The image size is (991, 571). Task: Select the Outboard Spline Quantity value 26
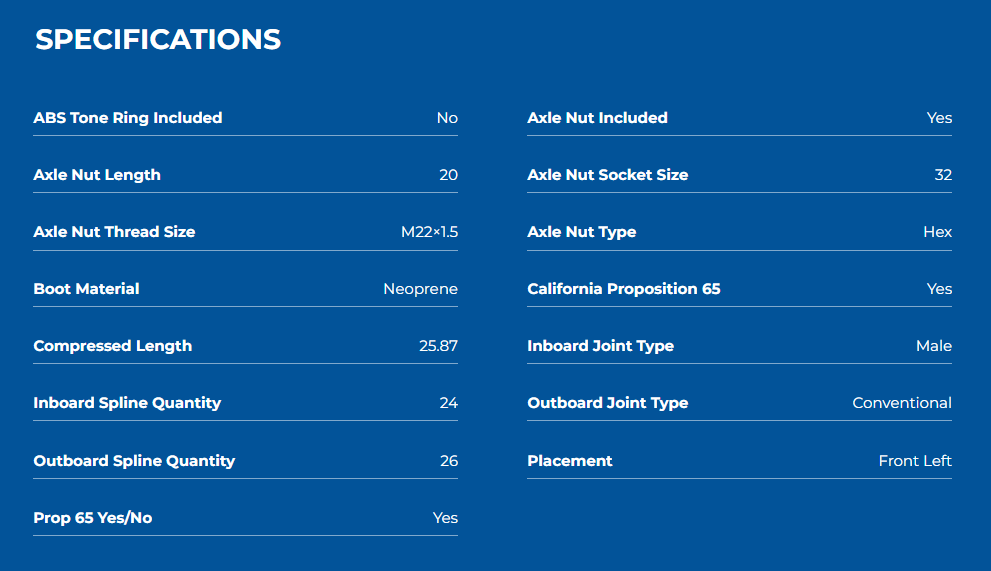coord(449,460)
